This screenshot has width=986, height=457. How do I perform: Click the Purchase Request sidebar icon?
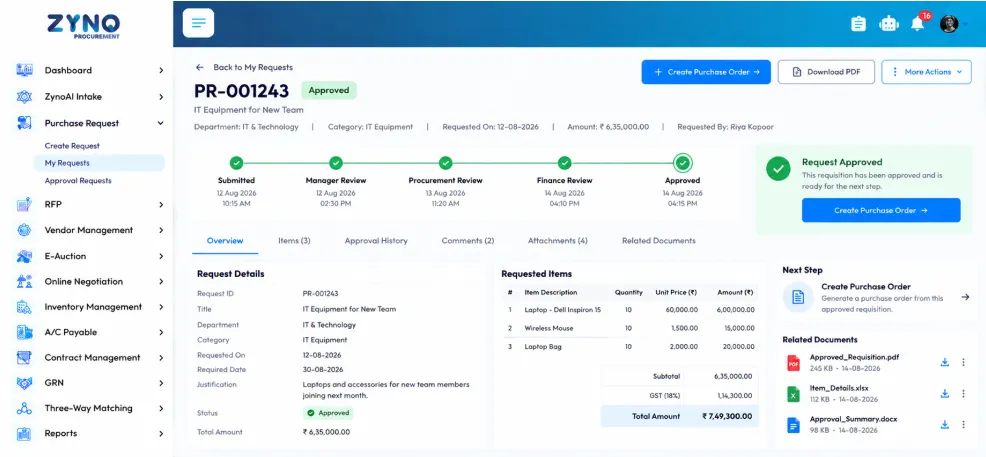coord(25,123)
